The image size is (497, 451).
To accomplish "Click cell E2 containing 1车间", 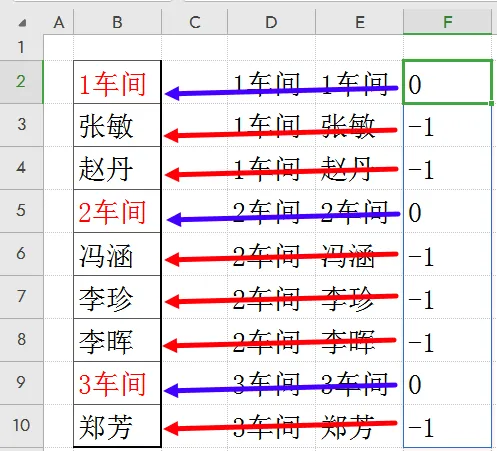I will pyautogui.click(x=359, y=82).
